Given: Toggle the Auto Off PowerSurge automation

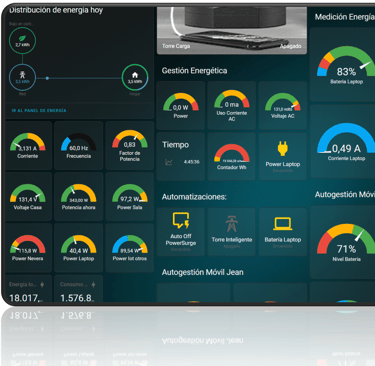Looking at the screenshot, I should pyautogui.click(x=181, y=232).
